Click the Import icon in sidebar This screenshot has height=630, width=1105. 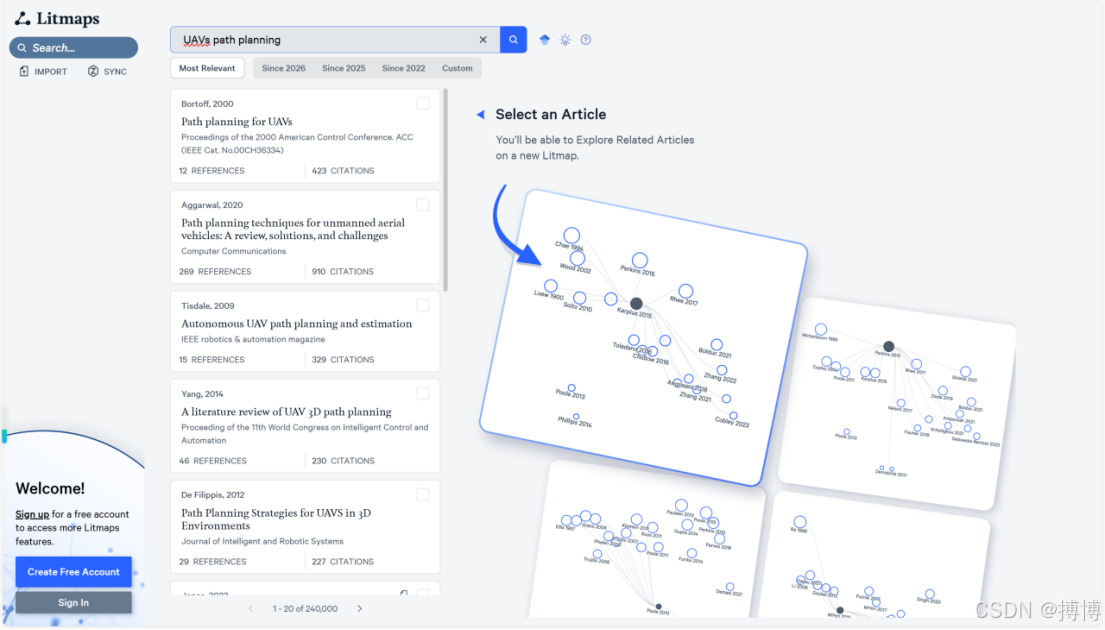[x=24, y=71]
